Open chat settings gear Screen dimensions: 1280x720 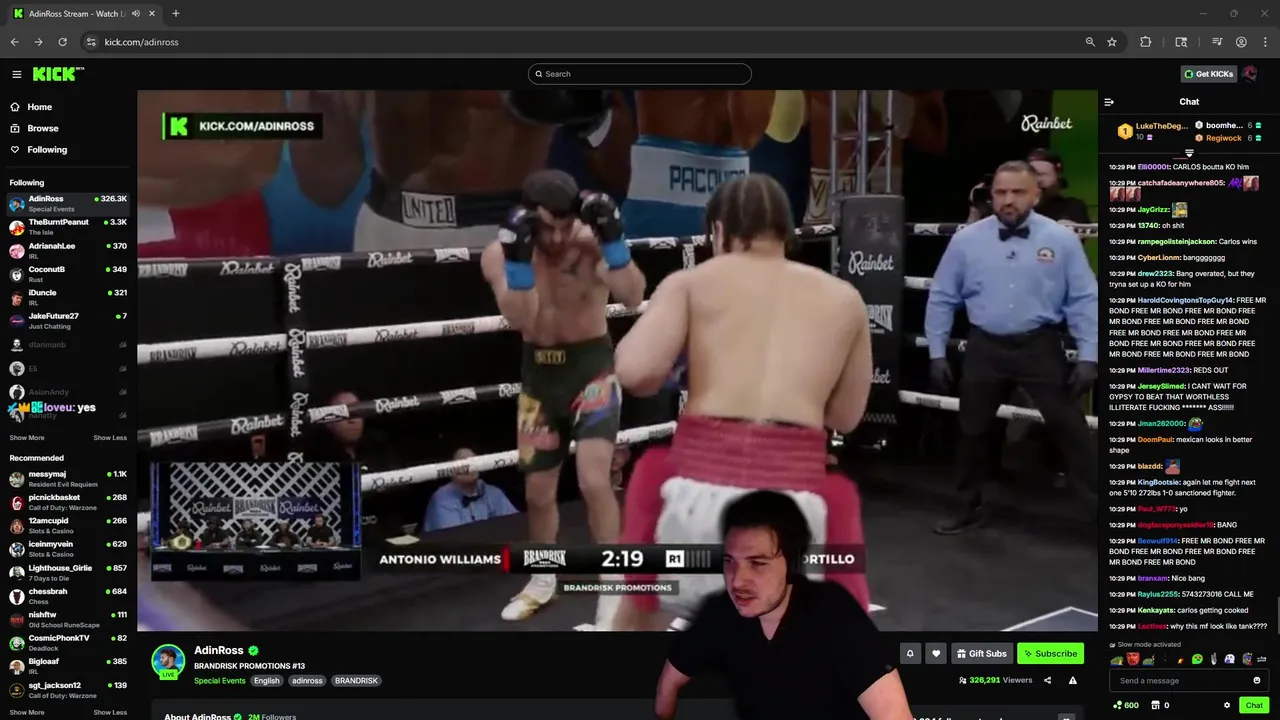pyautogui.click(x=1227, y=705)
